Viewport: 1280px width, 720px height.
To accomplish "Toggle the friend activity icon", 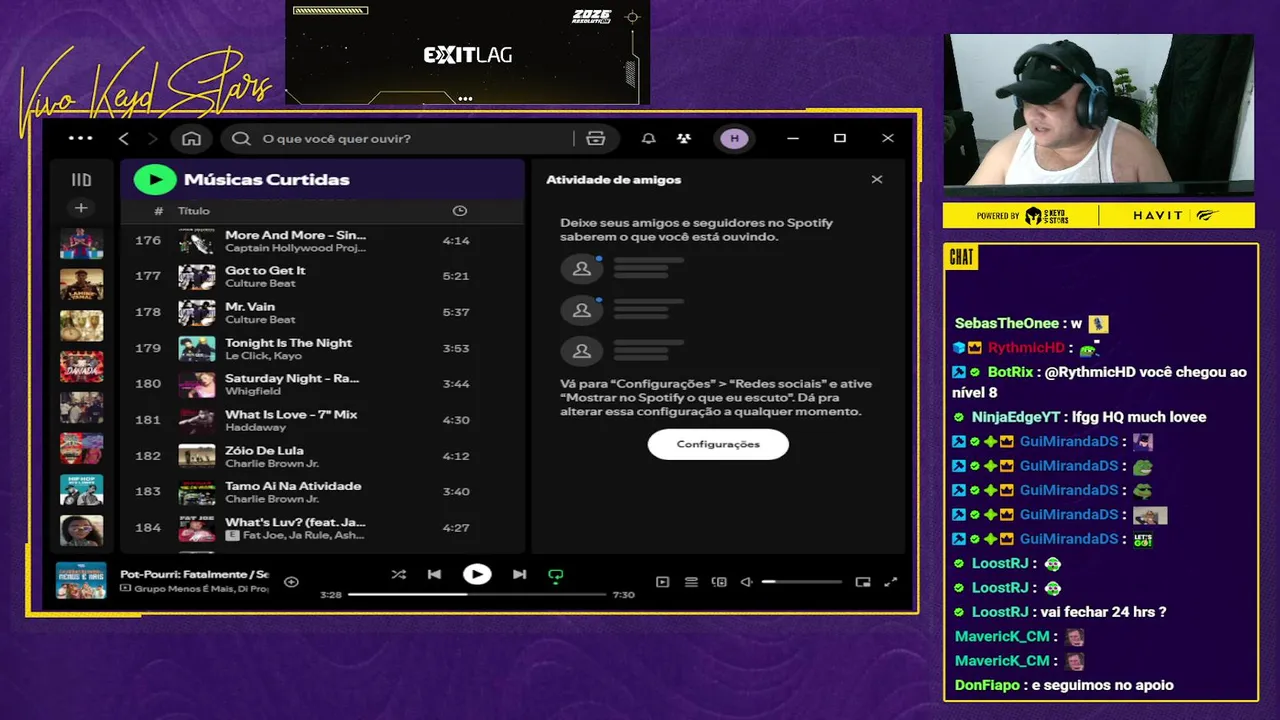I will tap(683, 138).
